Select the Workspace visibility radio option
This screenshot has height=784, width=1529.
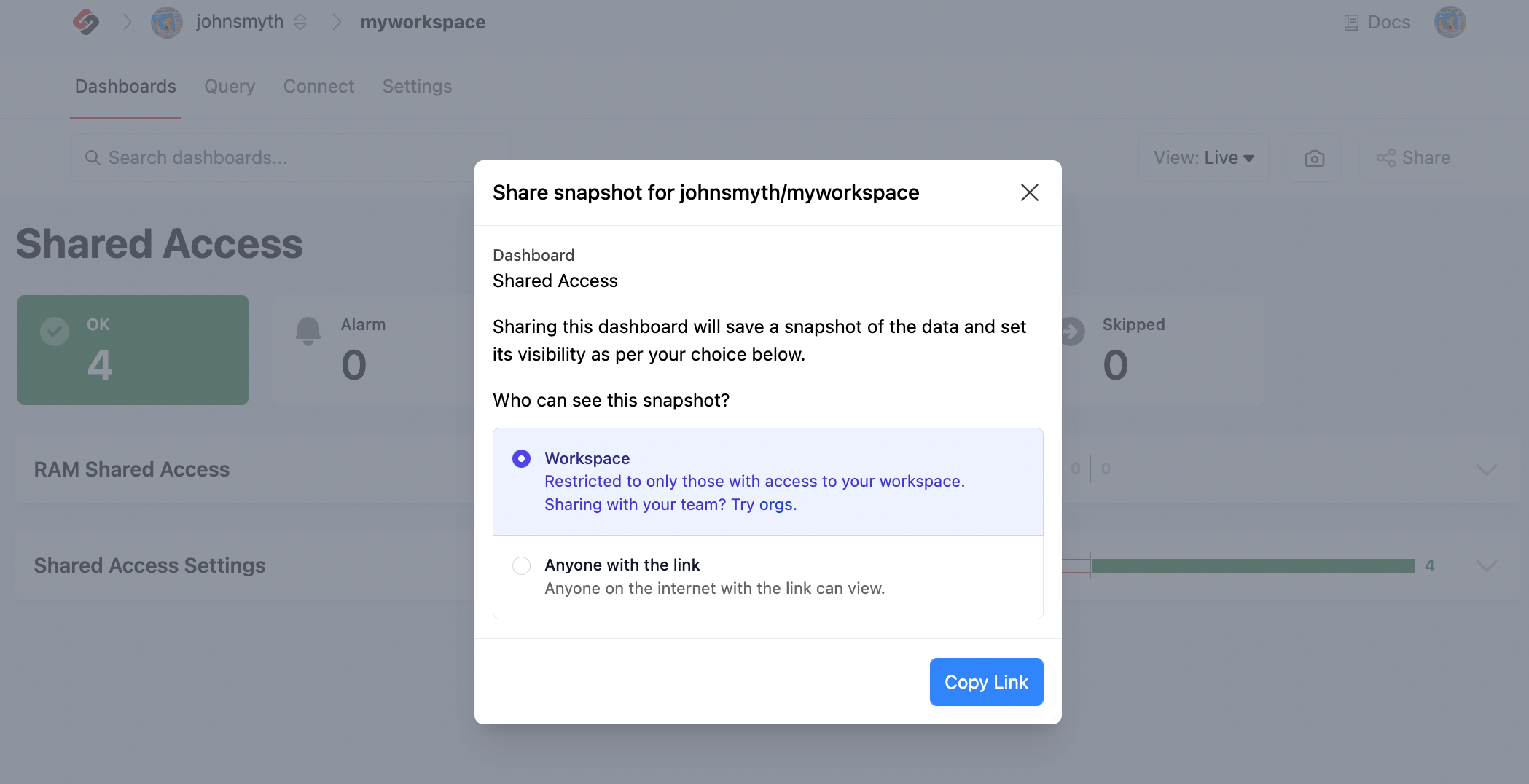tap(521, 458)
